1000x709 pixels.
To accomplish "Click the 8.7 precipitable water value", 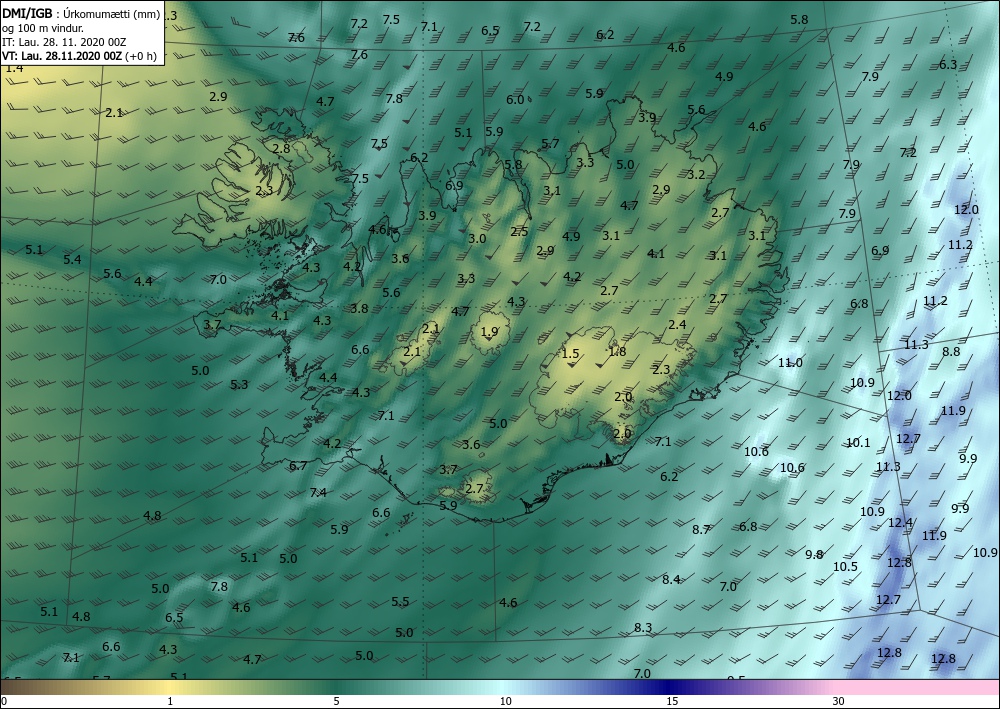I will click(x=701, y=529).
